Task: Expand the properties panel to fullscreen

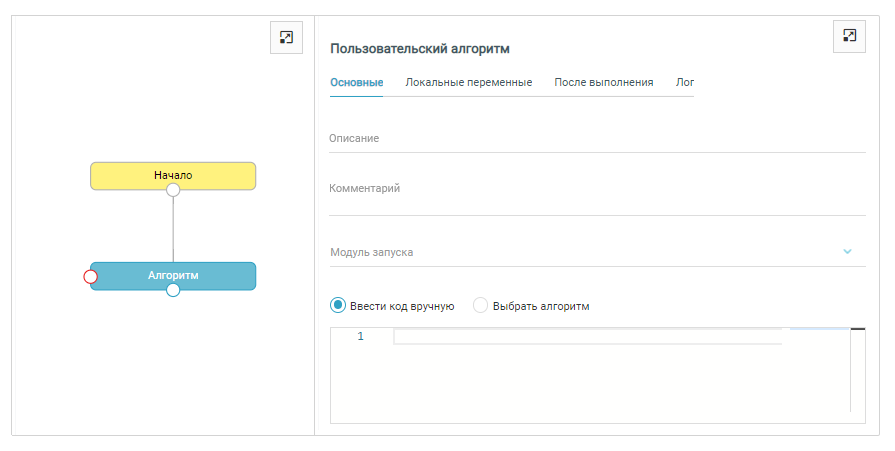Action: click(x=849, y=36)
